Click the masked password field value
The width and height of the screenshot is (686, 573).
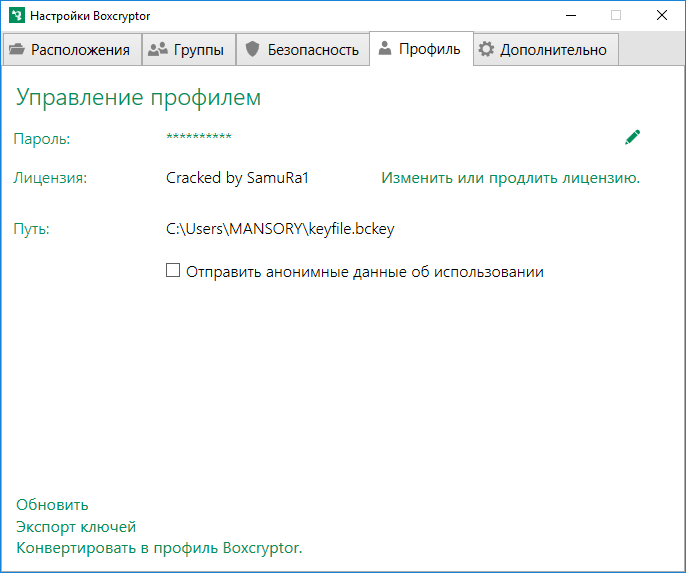199,138
